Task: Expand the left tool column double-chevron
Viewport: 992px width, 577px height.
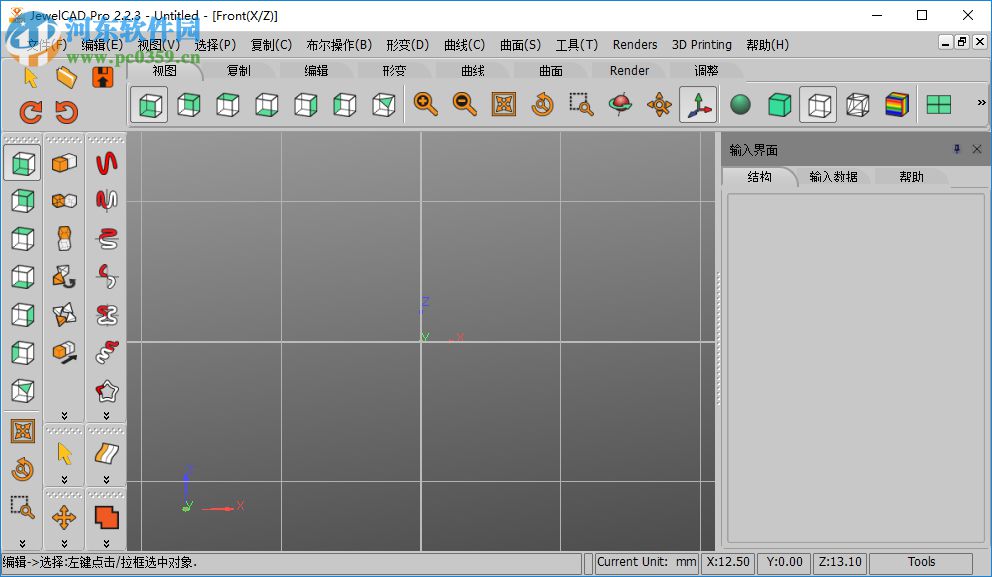Action: pyautogui.click(x=23, y=543)
